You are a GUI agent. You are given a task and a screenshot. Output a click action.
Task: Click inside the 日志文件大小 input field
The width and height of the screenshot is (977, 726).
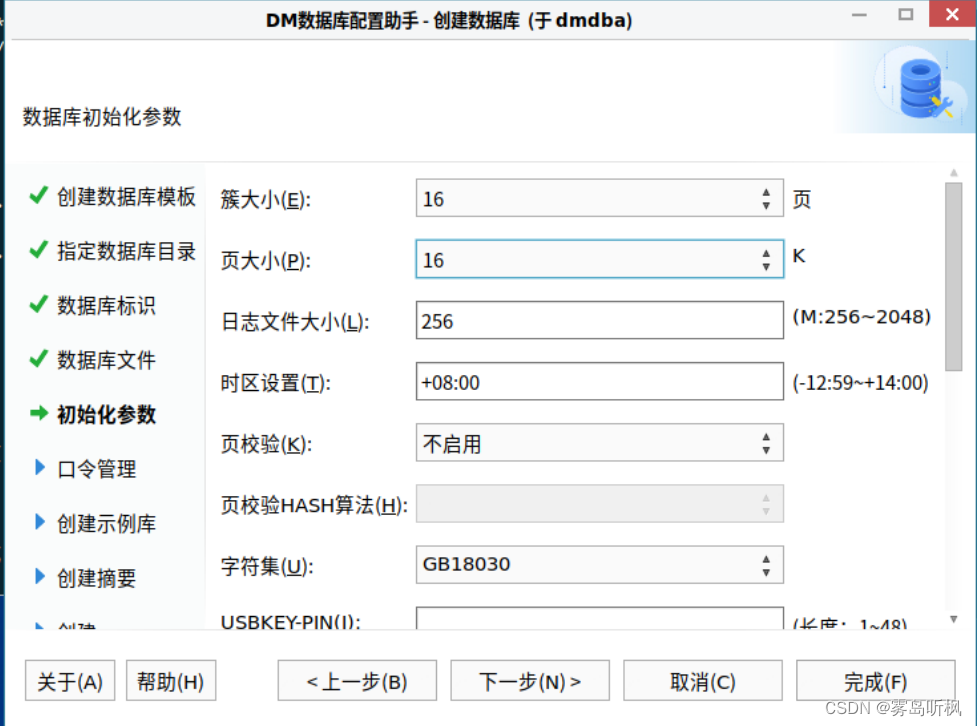coord(598,319)
